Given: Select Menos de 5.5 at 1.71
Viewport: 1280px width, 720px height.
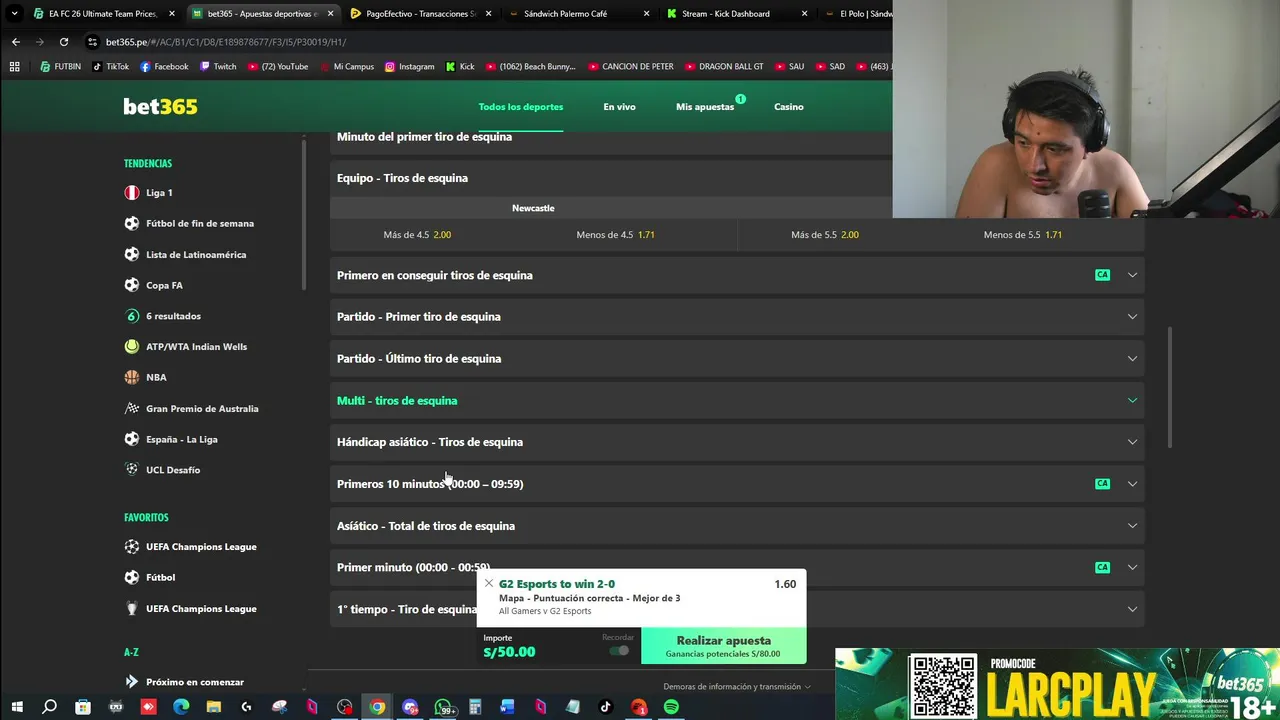Looking at the screenshot, I should coord(1022,235).
